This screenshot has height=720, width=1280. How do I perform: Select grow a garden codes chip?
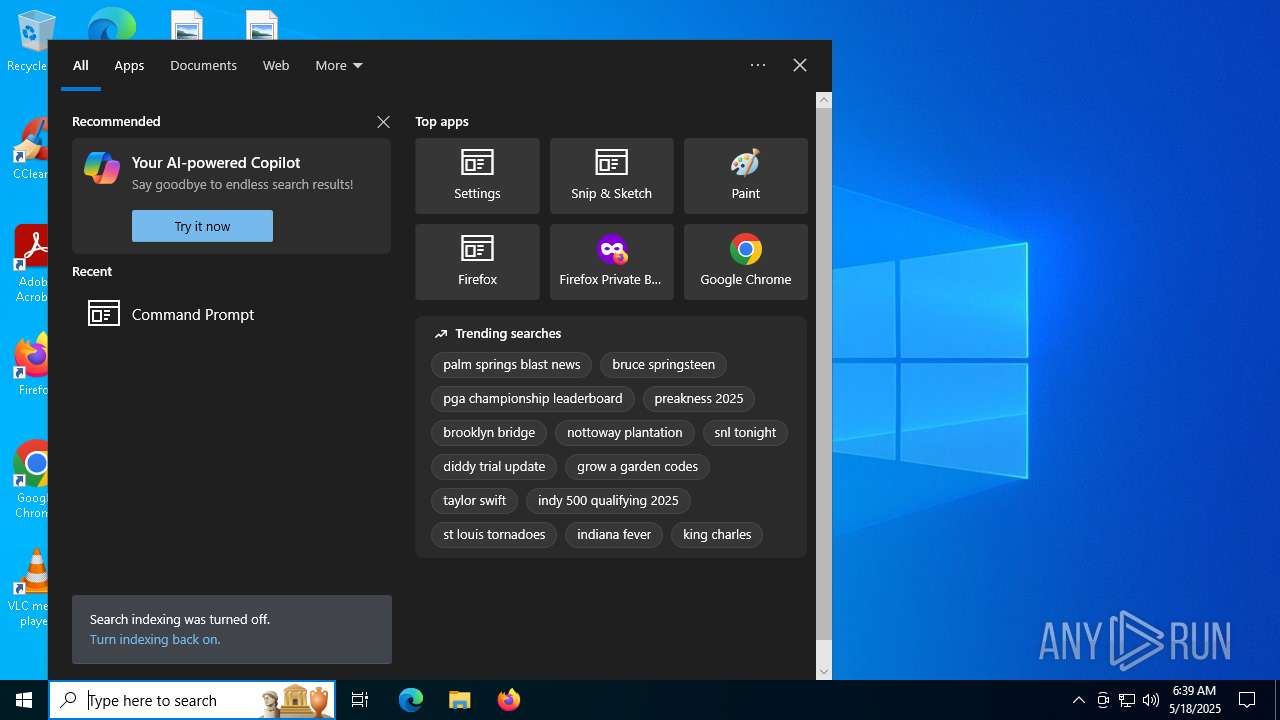[638, 467]
